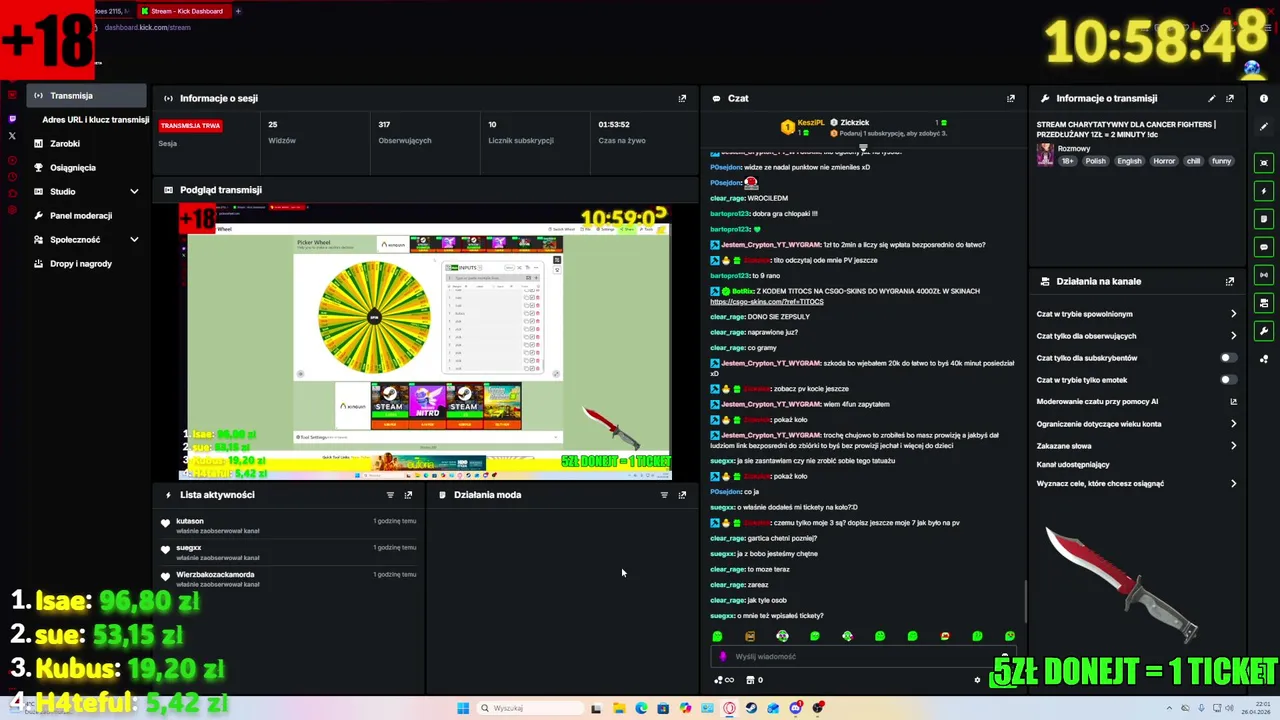1280x720 pixels.
Task: Click the TRANSMISJA TRWA live badge
Action: pos(190,126)
